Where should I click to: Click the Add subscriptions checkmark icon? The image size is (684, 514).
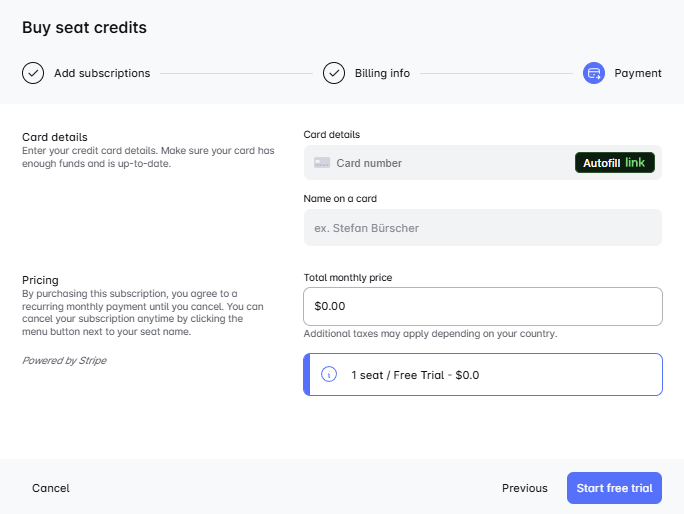click(x=33, y=73)
